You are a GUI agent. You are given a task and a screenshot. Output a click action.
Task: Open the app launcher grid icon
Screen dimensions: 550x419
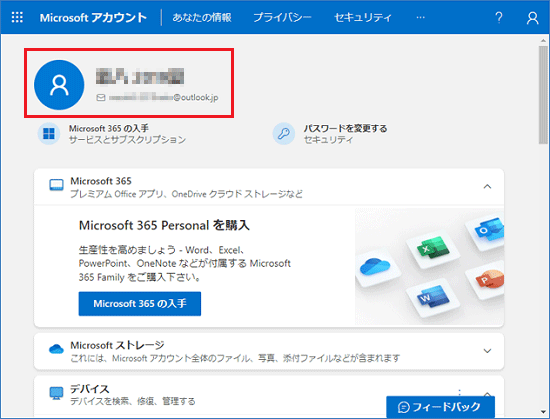click(x=17, y=17)
